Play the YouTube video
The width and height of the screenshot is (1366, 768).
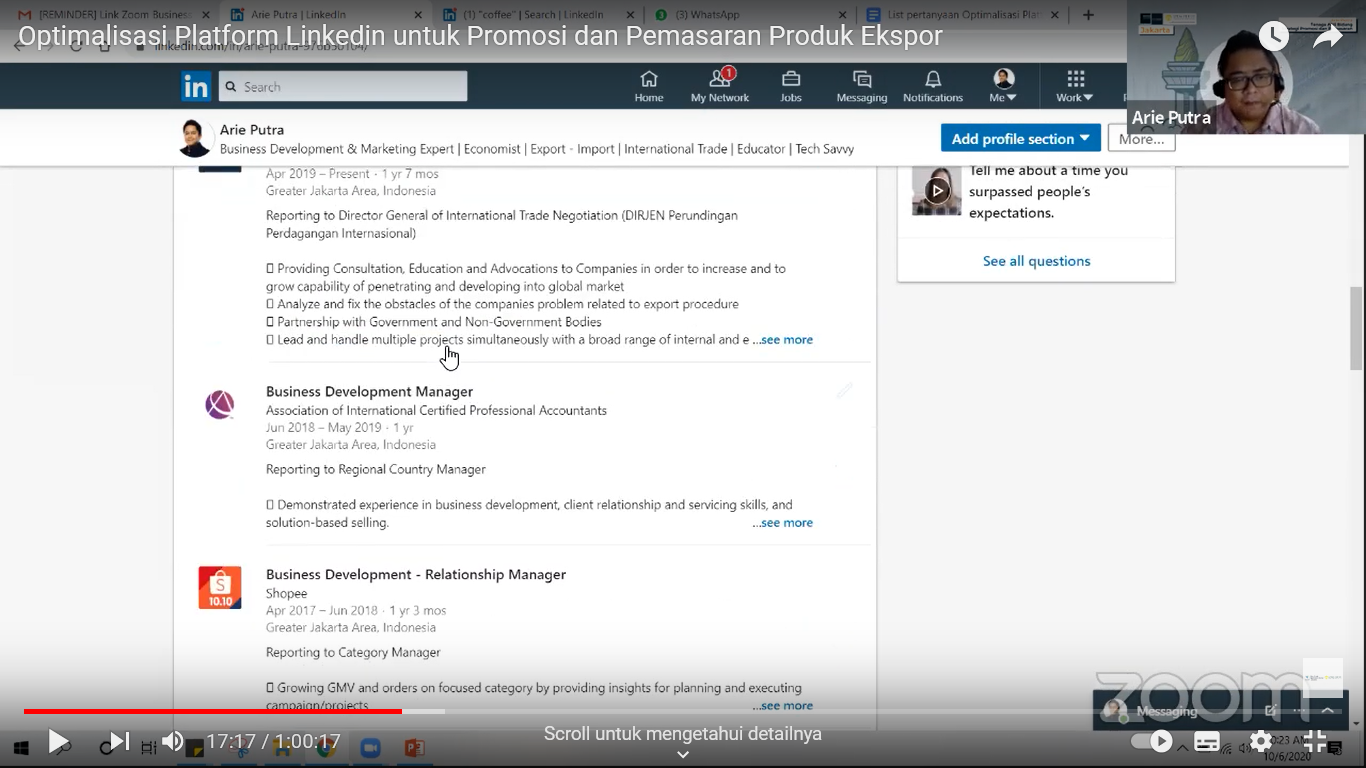(x=58, y=741)
